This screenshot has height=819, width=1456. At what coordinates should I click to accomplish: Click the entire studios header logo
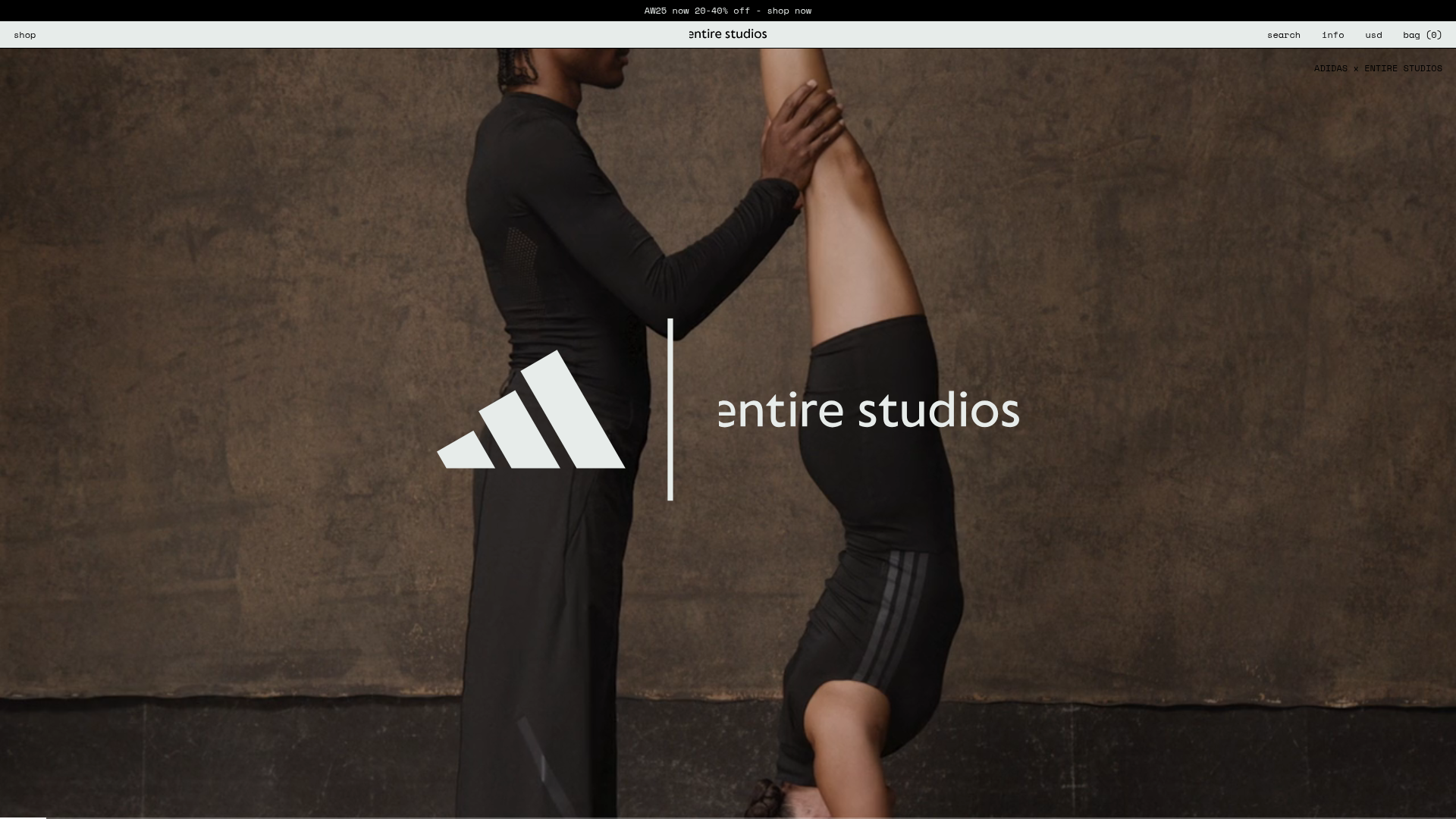pos(726,33)
